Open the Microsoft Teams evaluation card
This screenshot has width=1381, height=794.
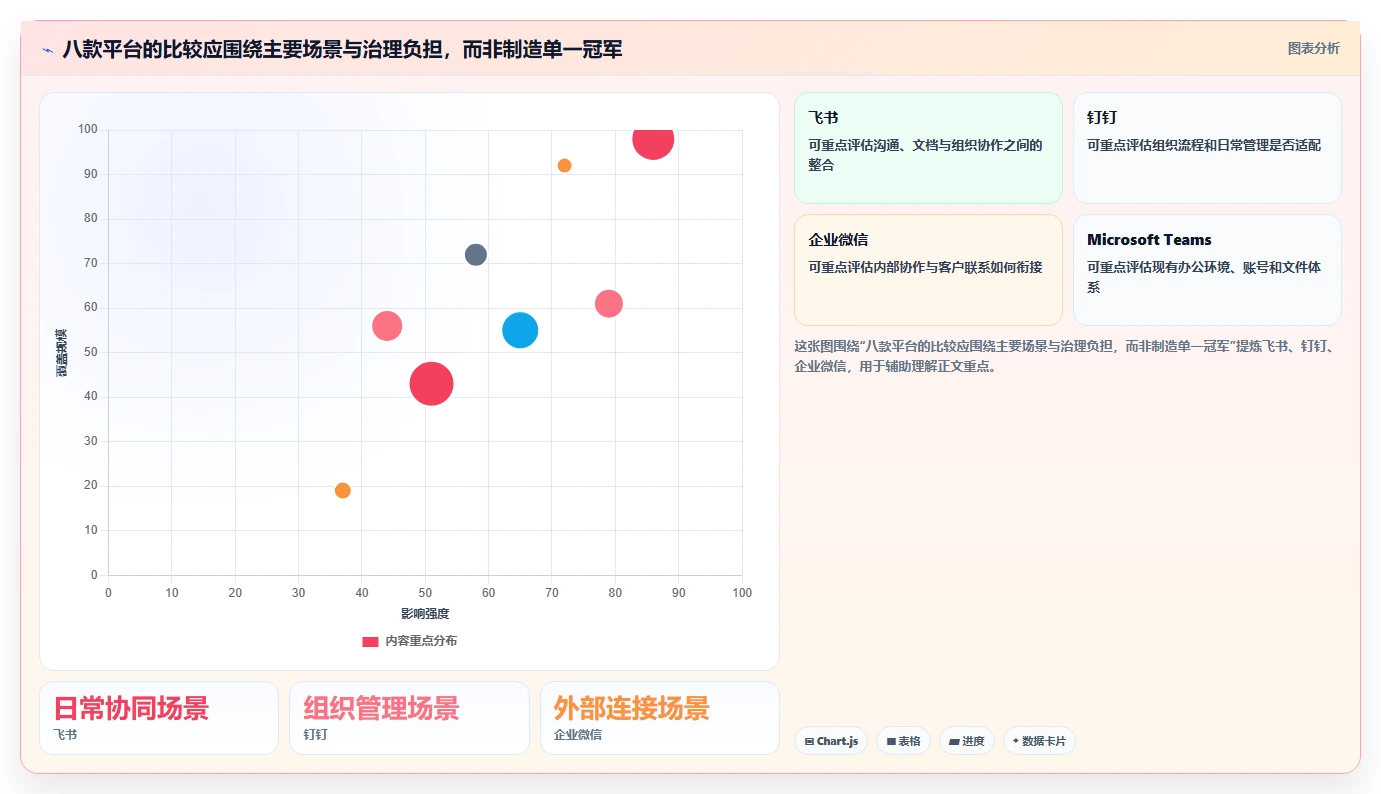pos(1207,270)
